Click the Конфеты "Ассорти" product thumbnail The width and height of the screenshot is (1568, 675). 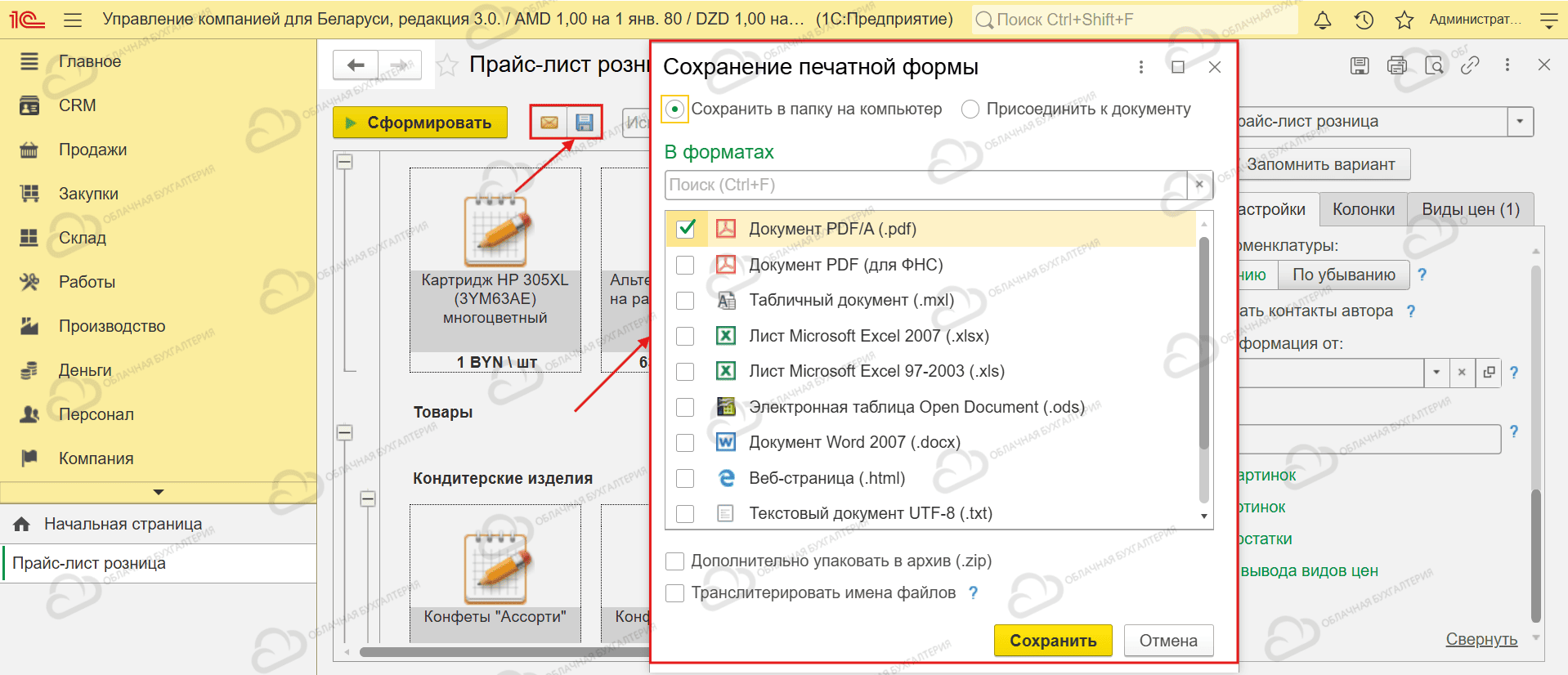495,570
